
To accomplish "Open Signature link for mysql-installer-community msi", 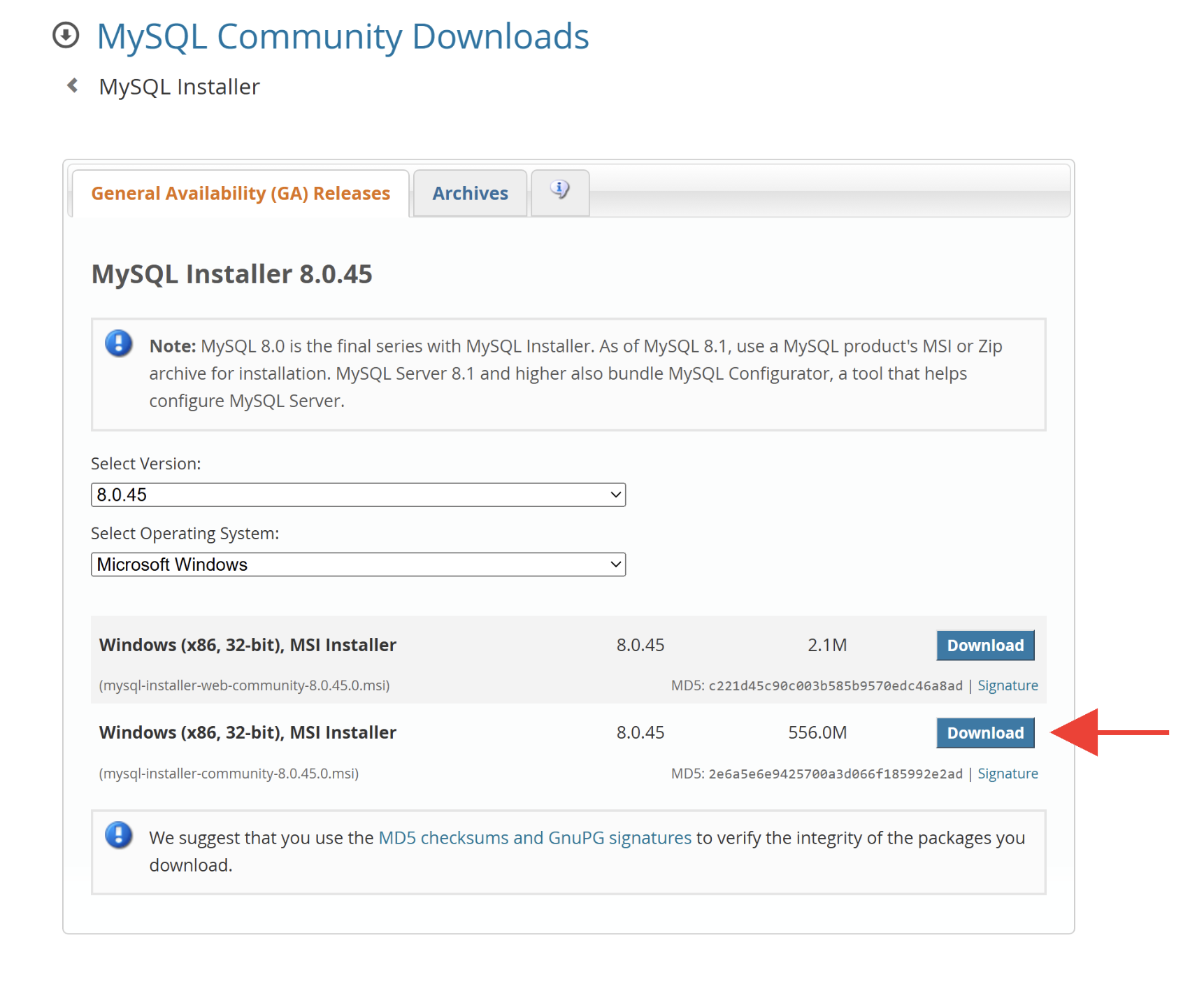I will [1008, 774].
